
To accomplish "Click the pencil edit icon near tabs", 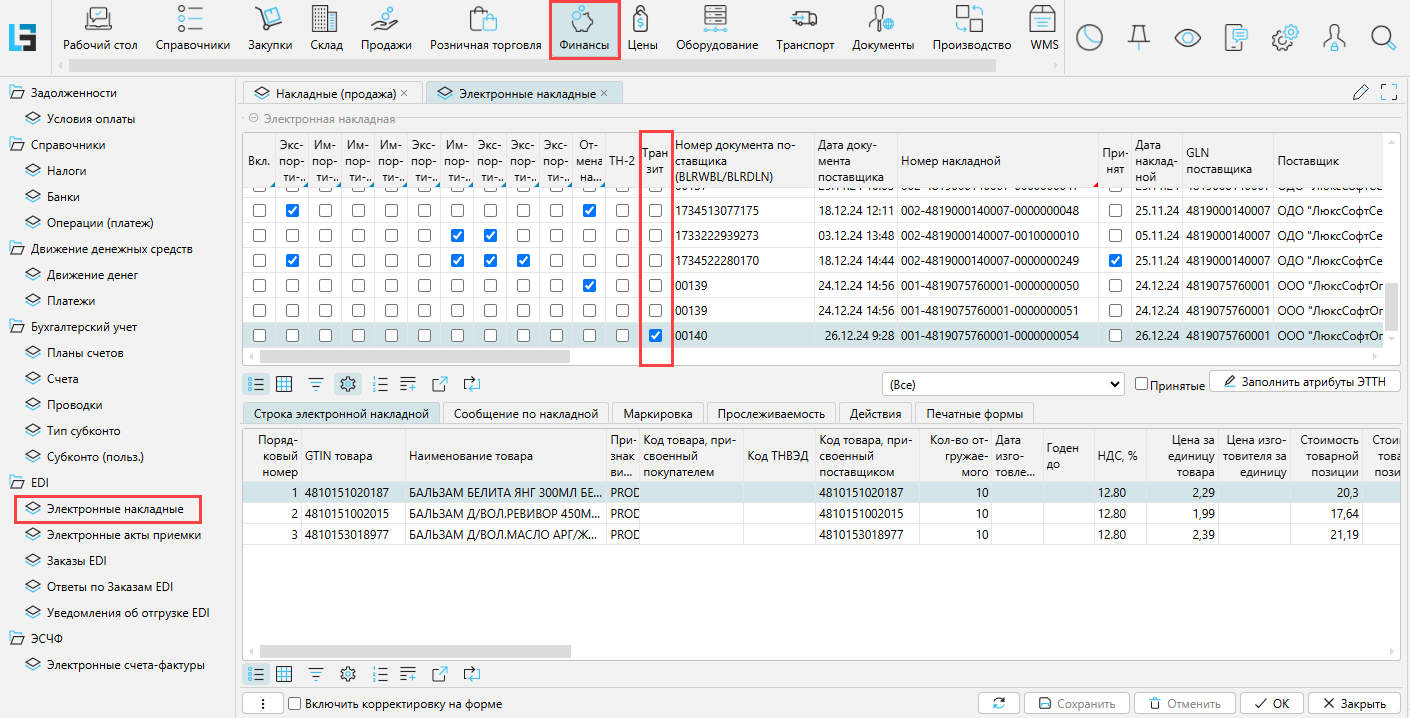I will tap(1360, 93).
